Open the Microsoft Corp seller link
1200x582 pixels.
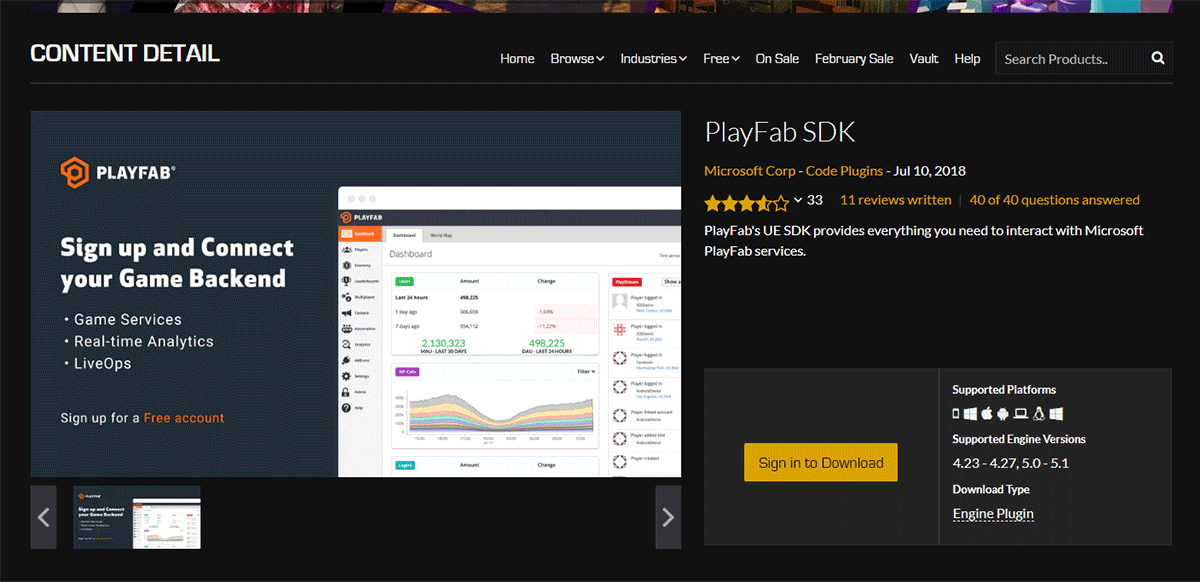coord(749,171)
